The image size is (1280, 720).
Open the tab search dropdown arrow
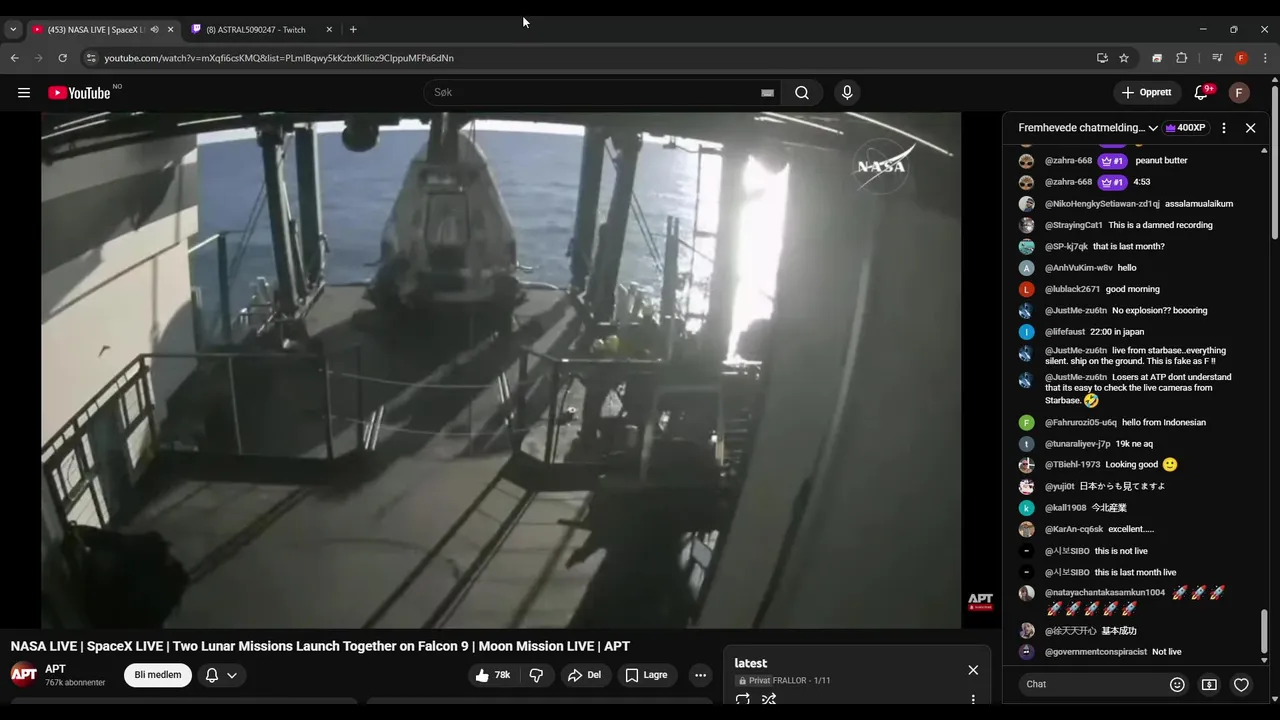[13, 30]
